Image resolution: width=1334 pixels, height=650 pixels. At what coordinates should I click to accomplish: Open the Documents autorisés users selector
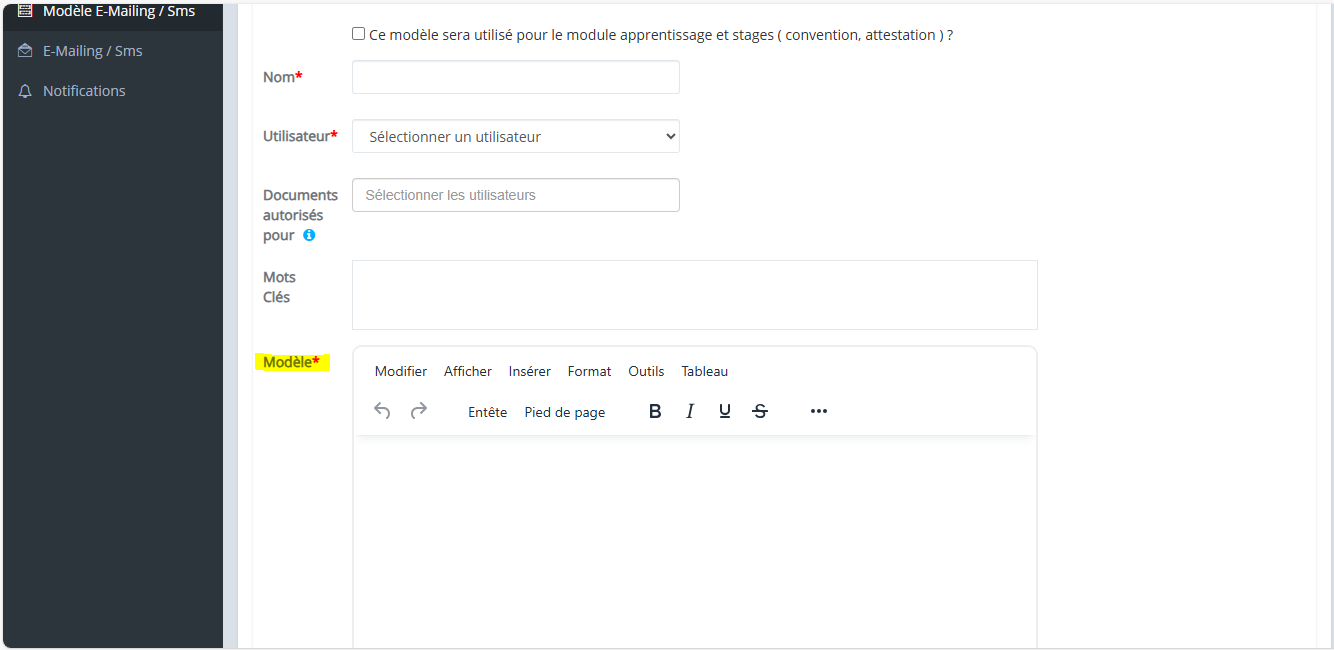516,195
